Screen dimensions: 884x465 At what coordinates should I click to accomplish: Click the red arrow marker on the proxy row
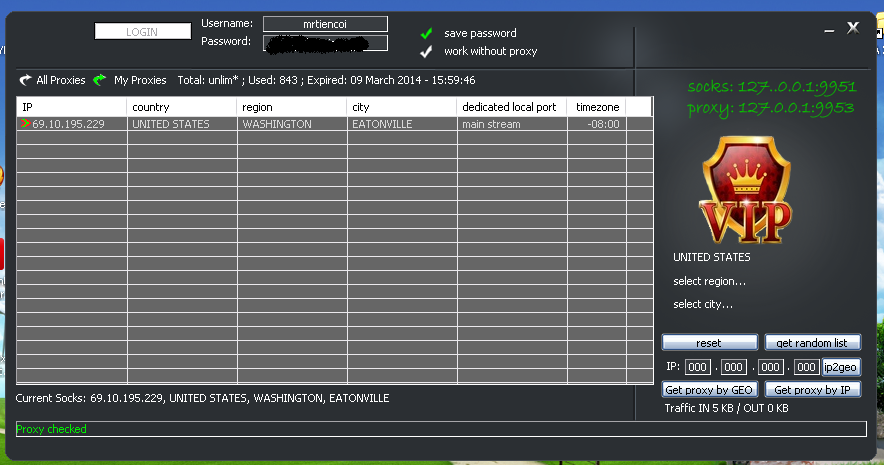coord(25,123)
